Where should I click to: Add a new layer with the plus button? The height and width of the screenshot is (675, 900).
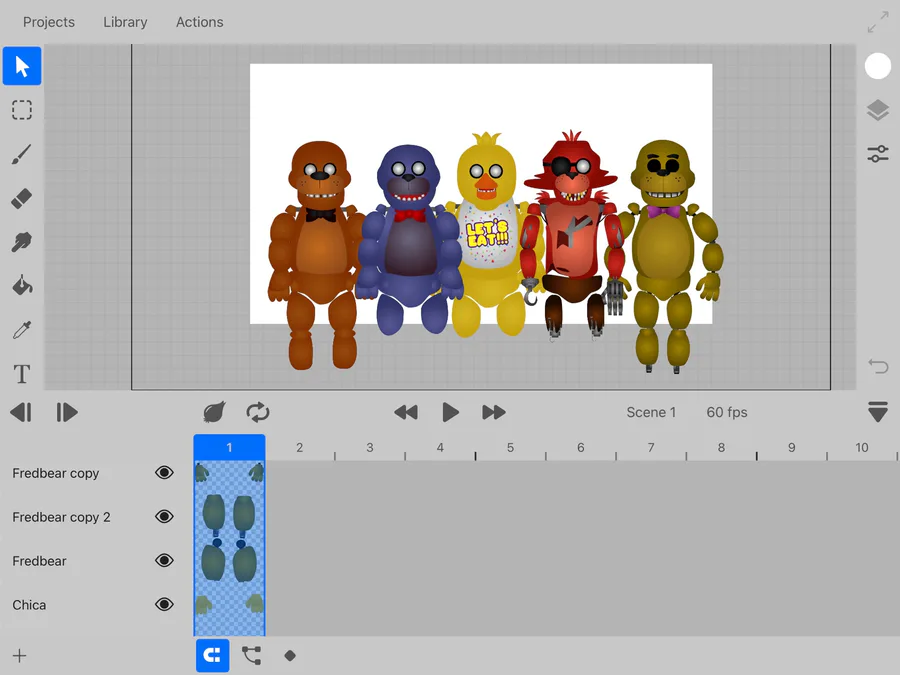coord(20,655)
